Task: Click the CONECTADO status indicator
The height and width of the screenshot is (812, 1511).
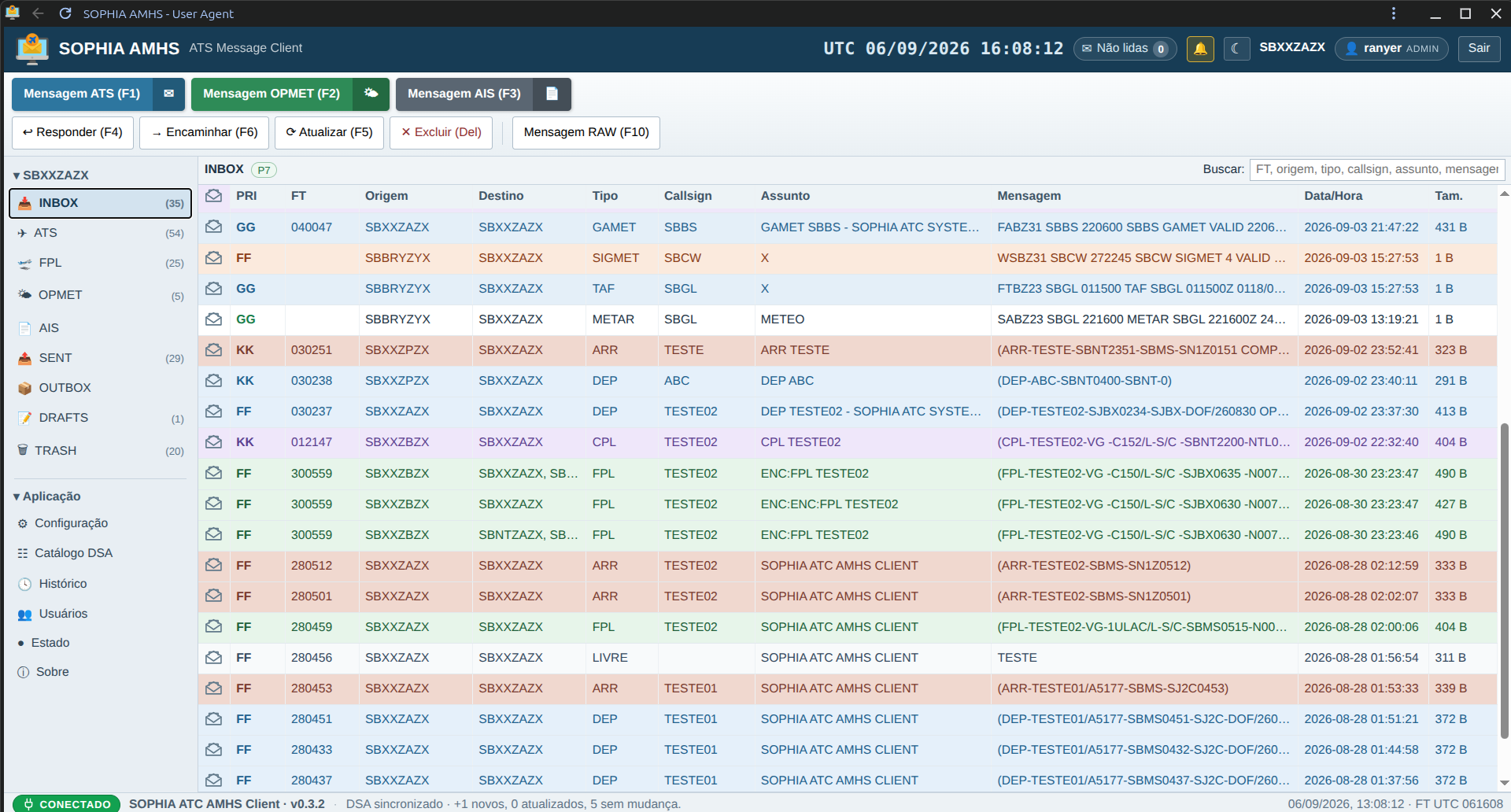Action: coord(67,803)
